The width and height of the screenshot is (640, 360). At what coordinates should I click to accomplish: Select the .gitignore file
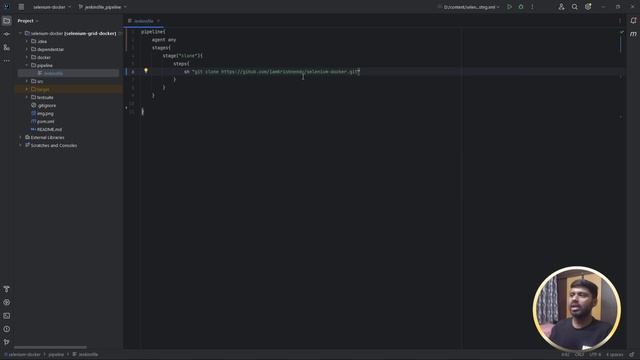44,105
